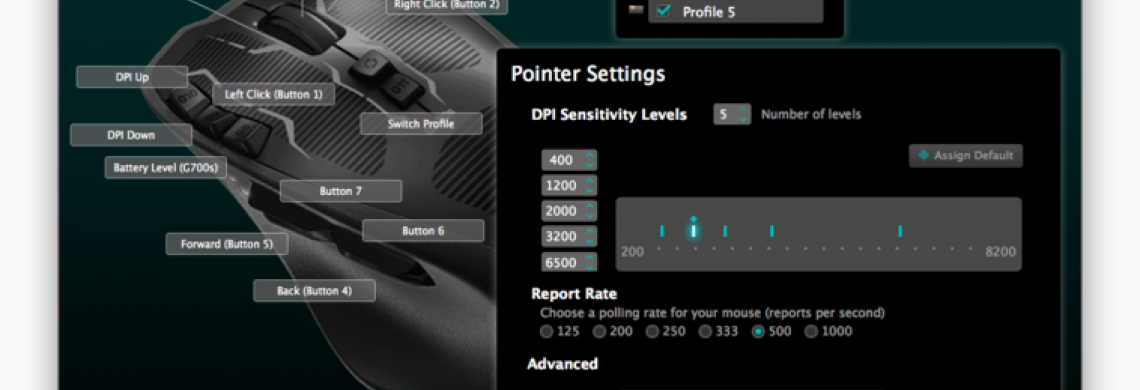
Task: Select the 200 report rate option
Action: click(599, 332)
